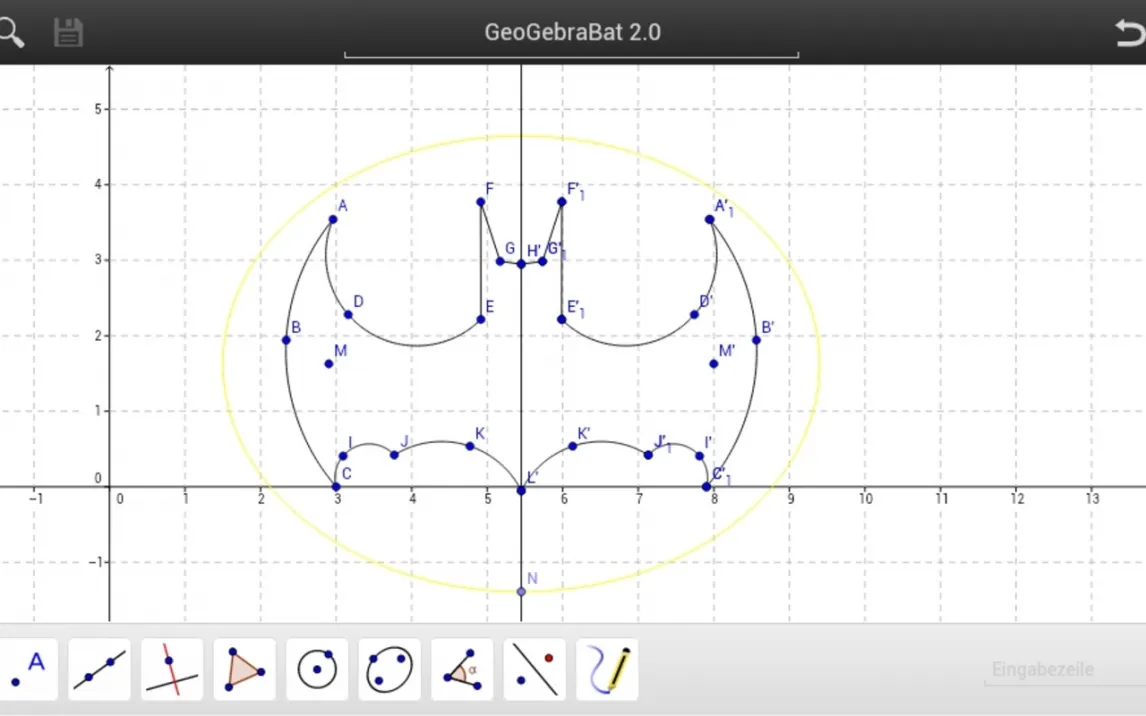Pick the Reflect about line tool

click(534, 669)
